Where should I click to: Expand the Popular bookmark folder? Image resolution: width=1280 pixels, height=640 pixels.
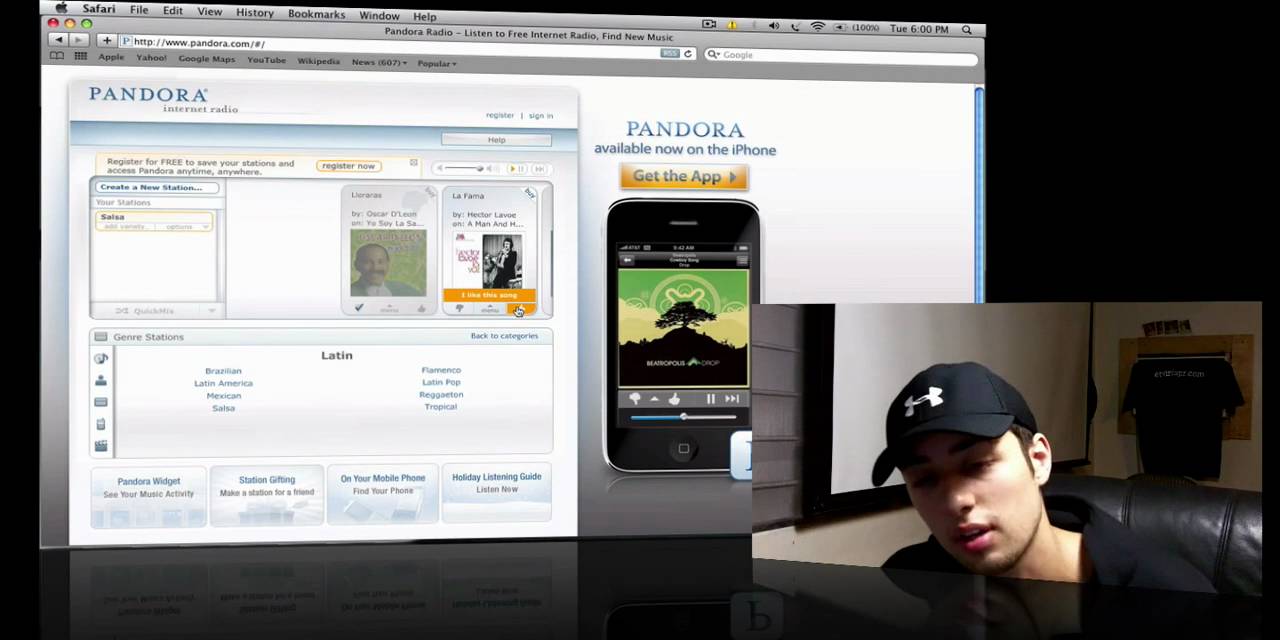tap(436, 63)
